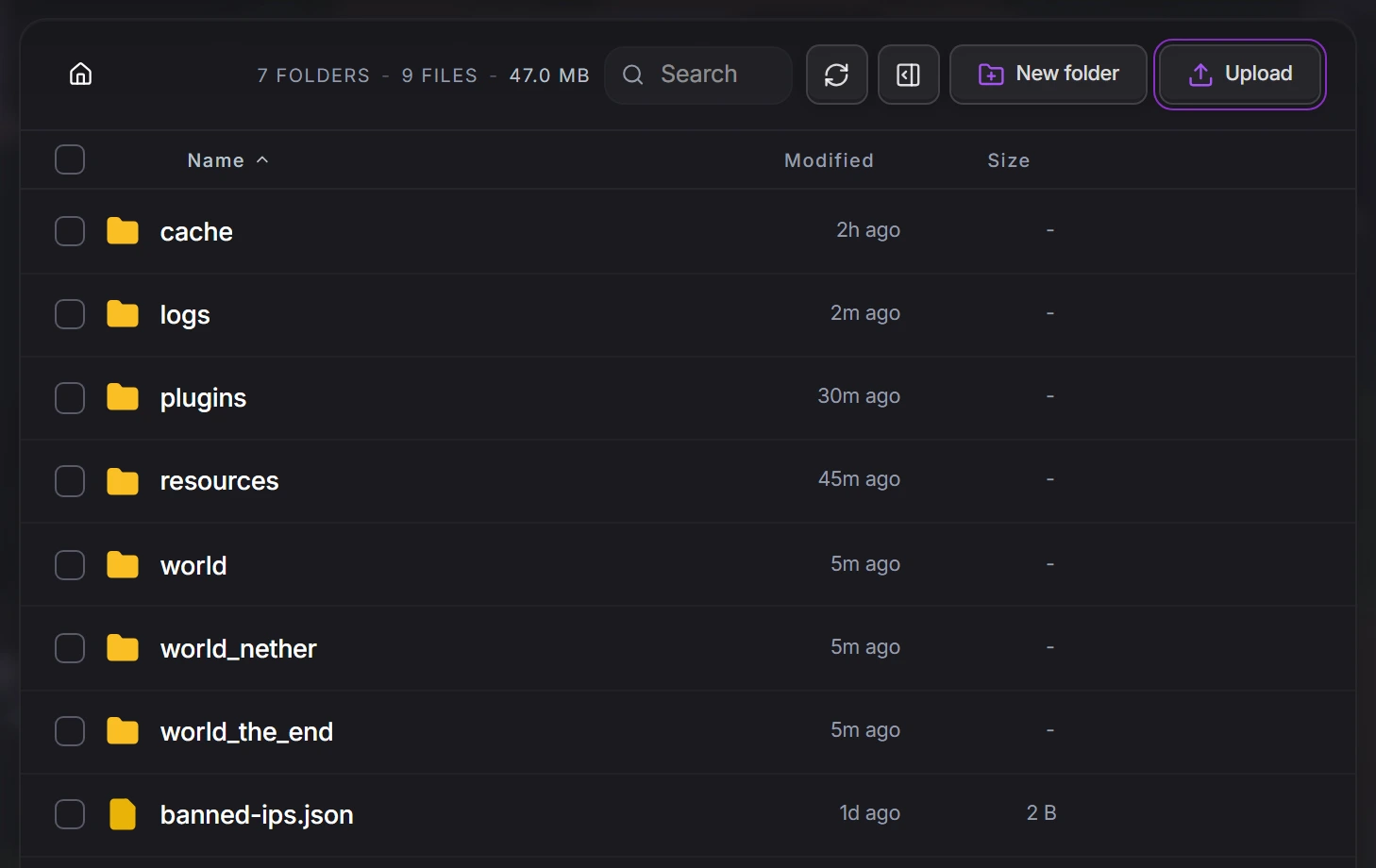Check the world_the_end folder checkbox
The width and height of the screenshot is (1376, 868).
pyautogui.click(x=70, y=731)
